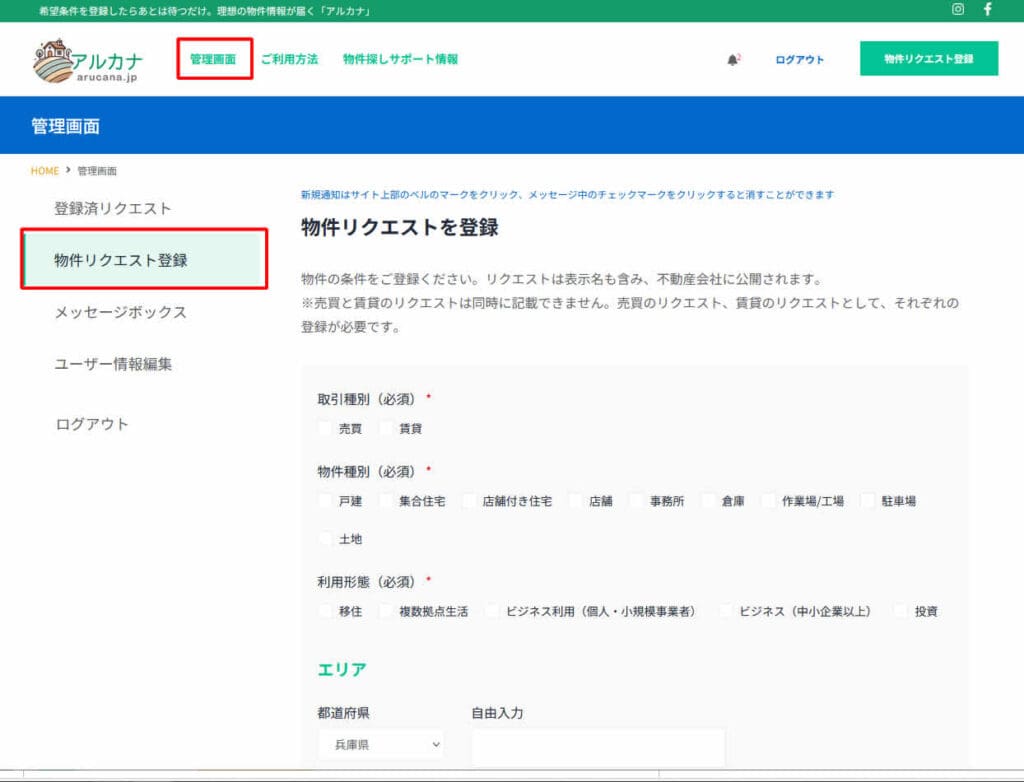Screen dimensions: 1024x782
Task: Go to HOME via the breadcrumb
Action: (43, 170)
